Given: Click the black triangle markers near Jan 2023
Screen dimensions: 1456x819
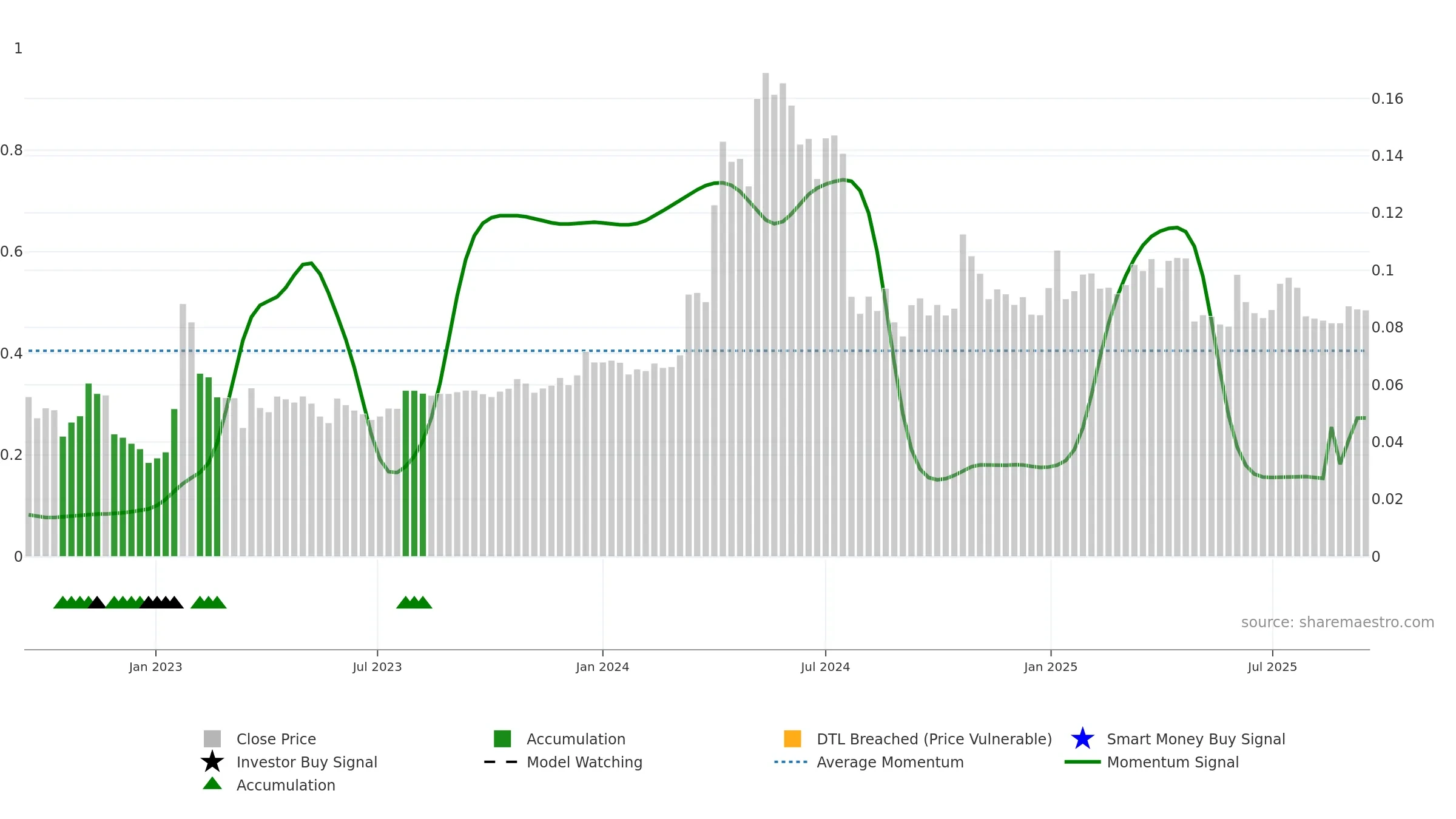Looking at the screenshot, I should [161, 602].
